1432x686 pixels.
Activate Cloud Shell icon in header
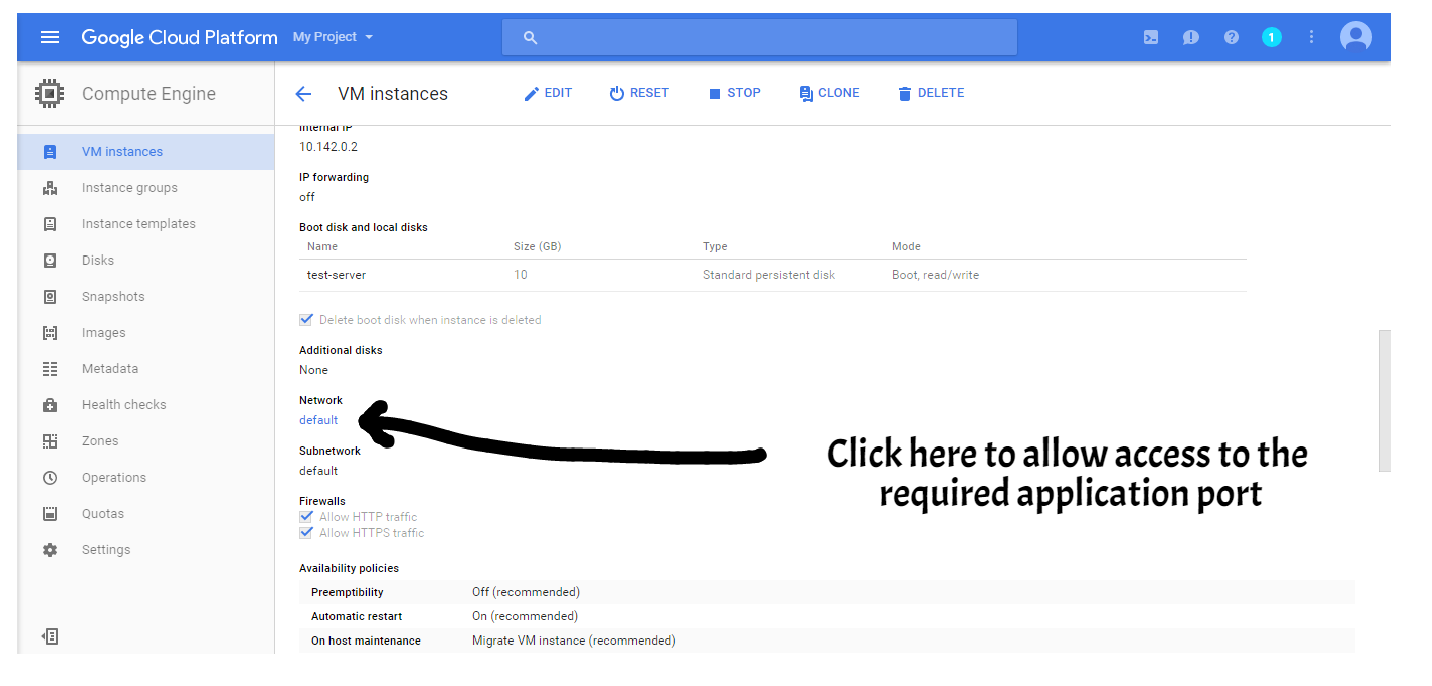[1151, 37]
